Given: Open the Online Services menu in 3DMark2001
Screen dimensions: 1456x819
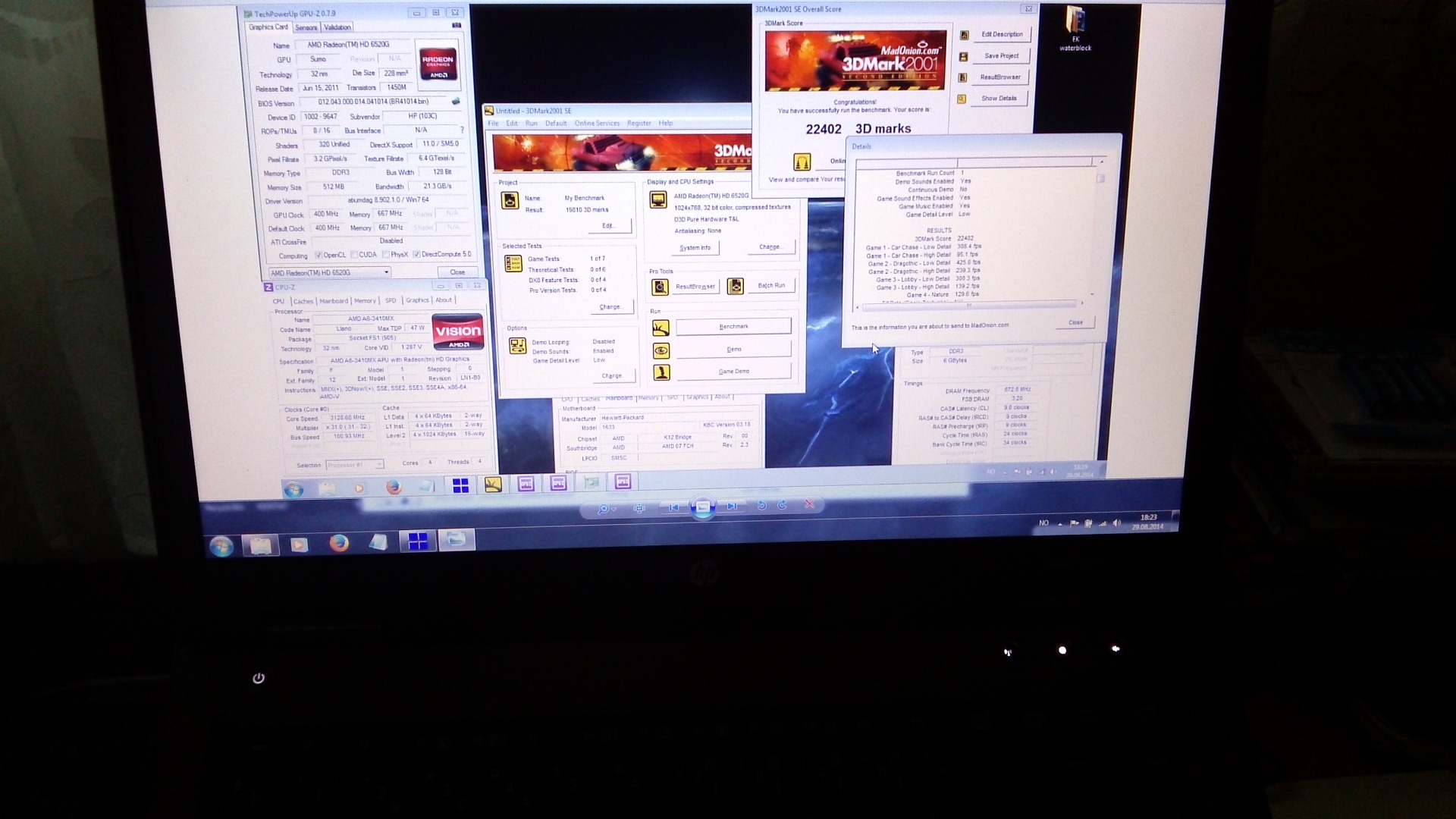Looking at the screenshot, I should 597,123.
